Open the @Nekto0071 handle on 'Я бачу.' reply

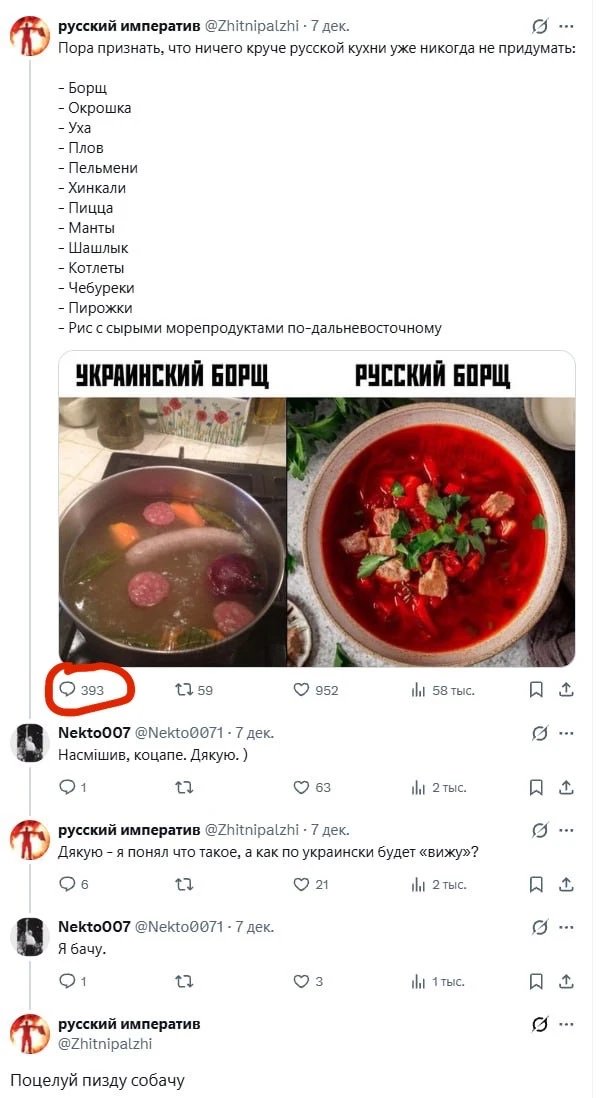179,927
